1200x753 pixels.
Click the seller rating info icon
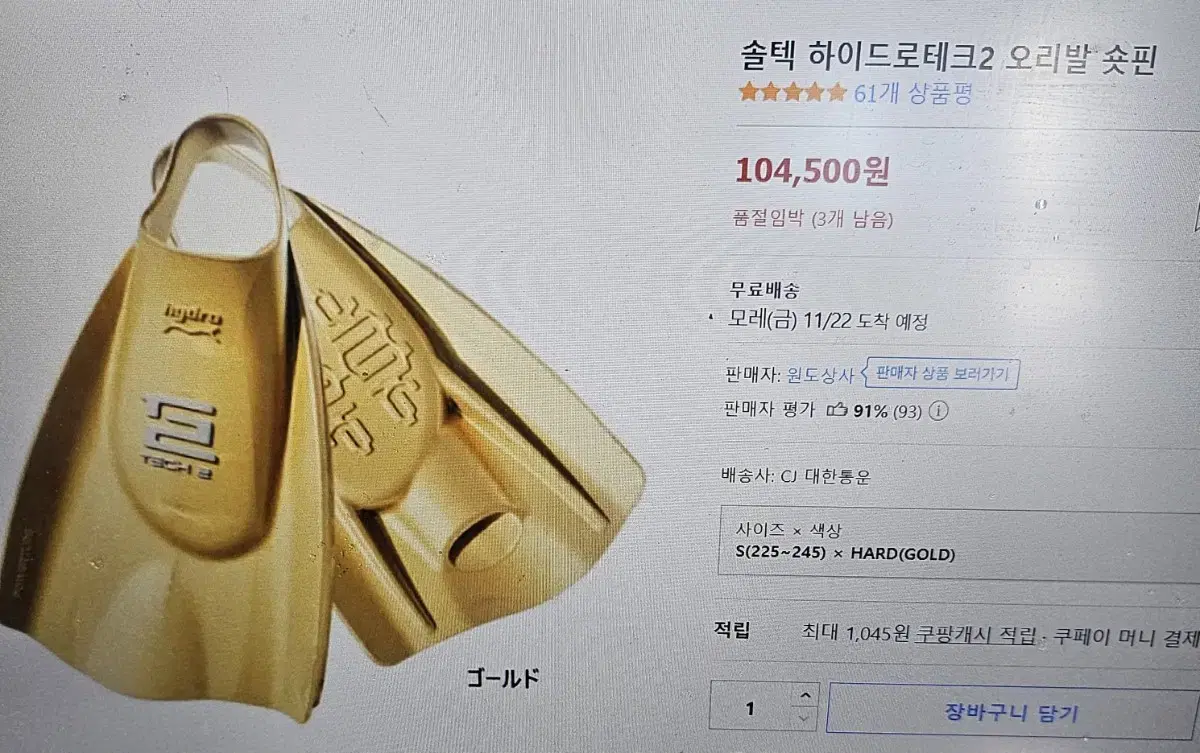pos(938,410)
